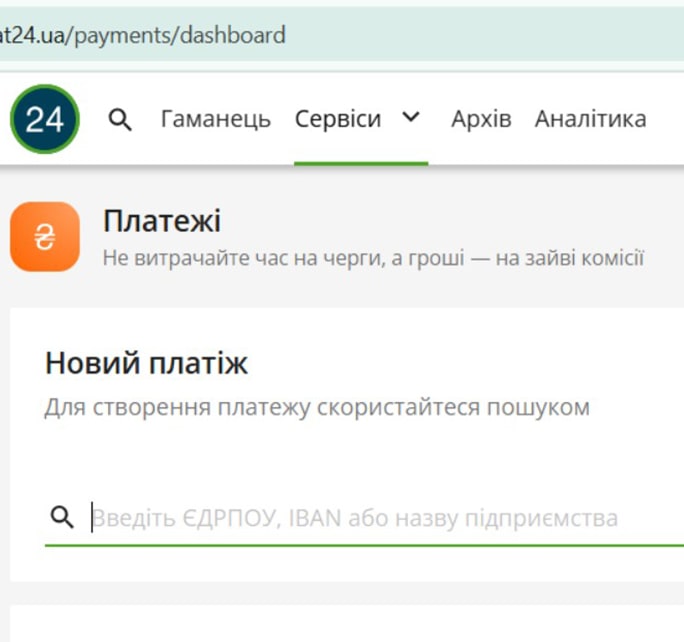Click the magnifier icon inside the payment search field
684x642 pixels.
coord(62,517)
